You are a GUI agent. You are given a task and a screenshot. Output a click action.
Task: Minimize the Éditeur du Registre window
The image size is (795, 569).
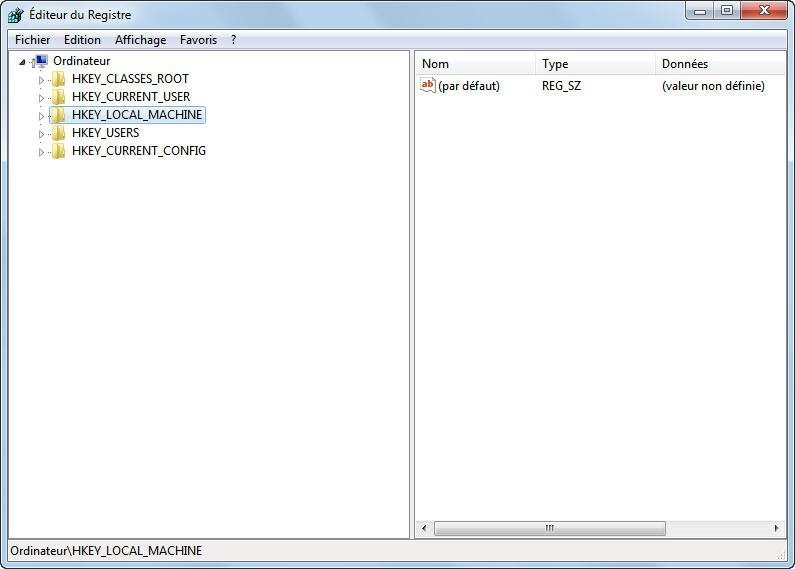(700, 11)
